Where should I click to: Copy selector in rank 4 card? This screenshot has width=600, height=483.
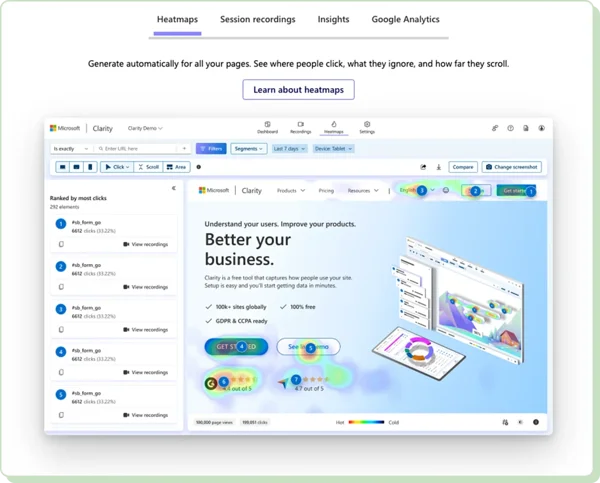click(x=61, y=372)
